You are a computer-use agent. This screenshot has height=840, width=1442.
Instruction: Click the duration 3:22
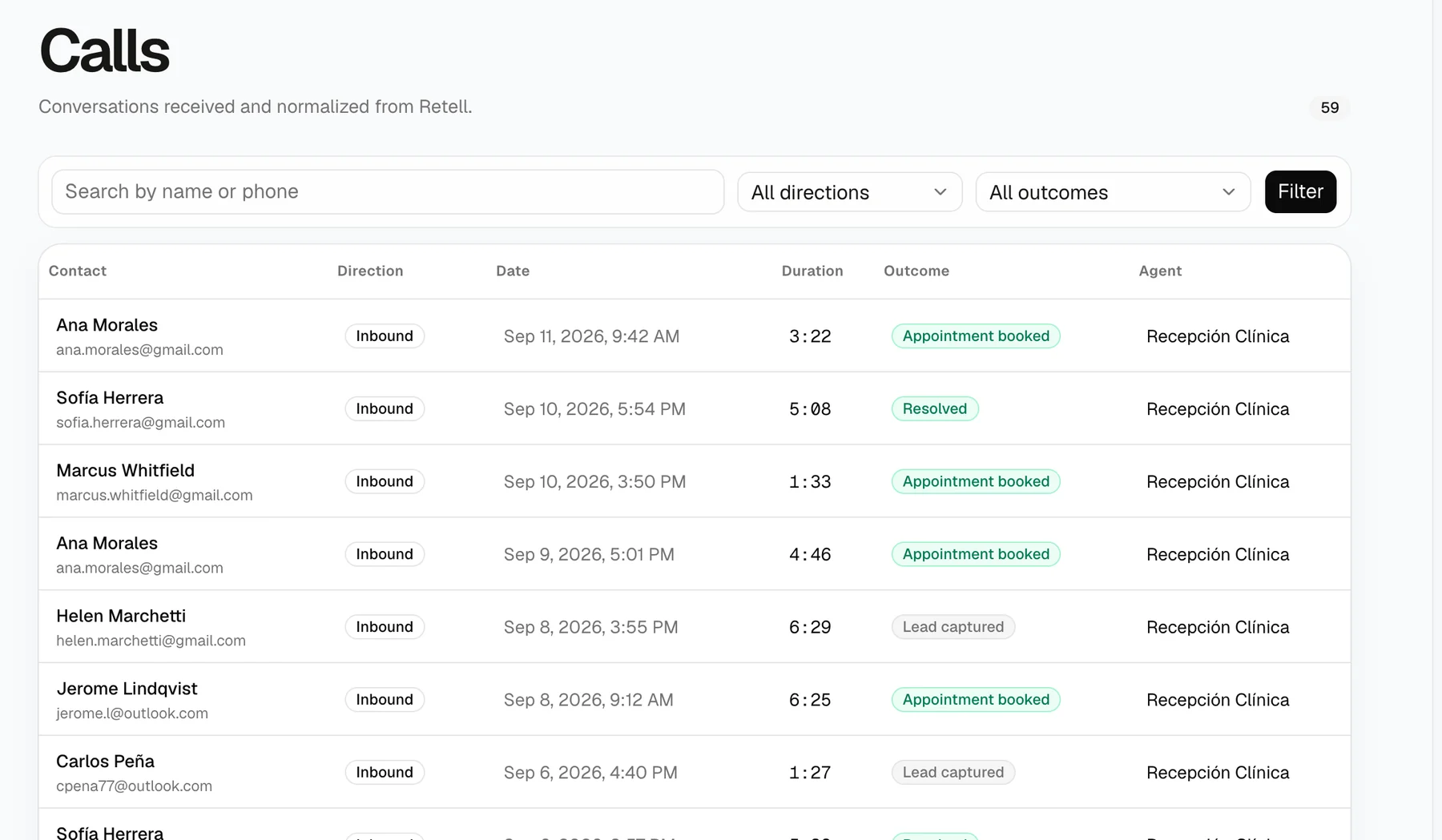point(810,336)
